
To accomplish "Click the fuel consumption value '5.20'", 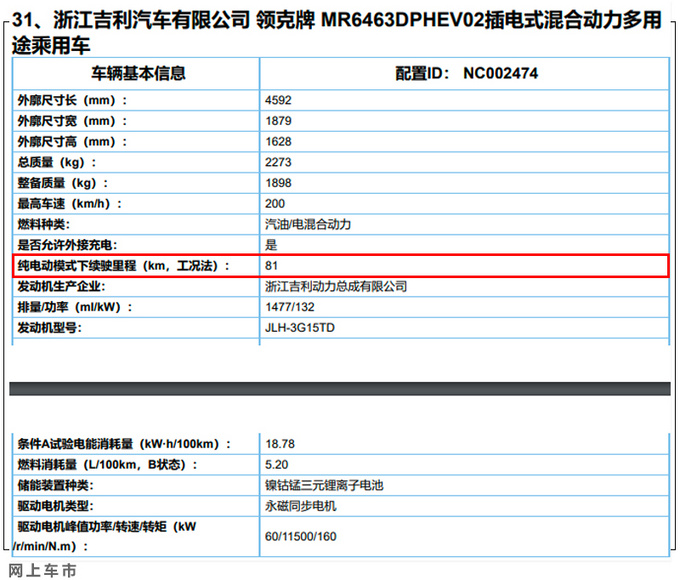I will [x=277, y=465].
